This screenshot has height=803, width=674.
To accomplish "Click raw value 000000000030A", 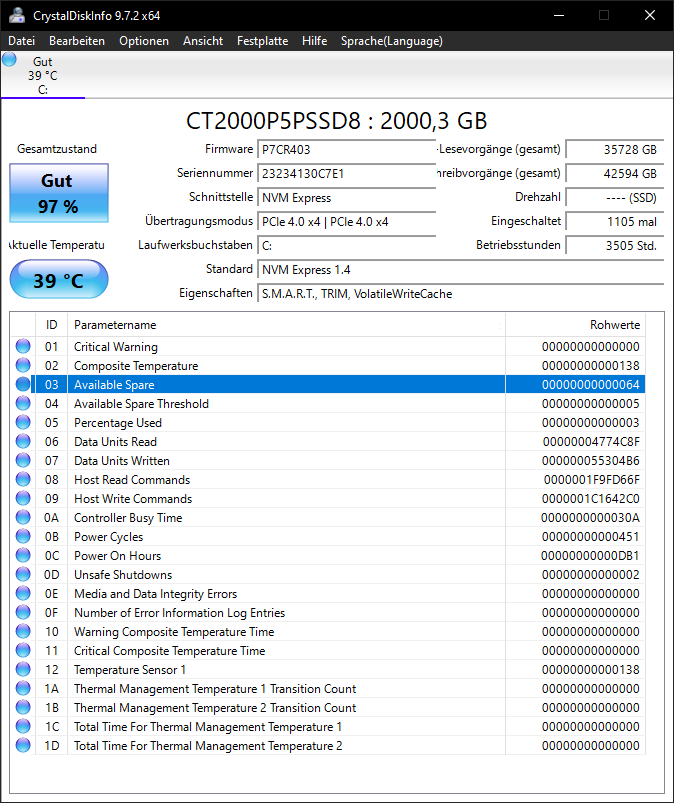I will tap(590, 518).
